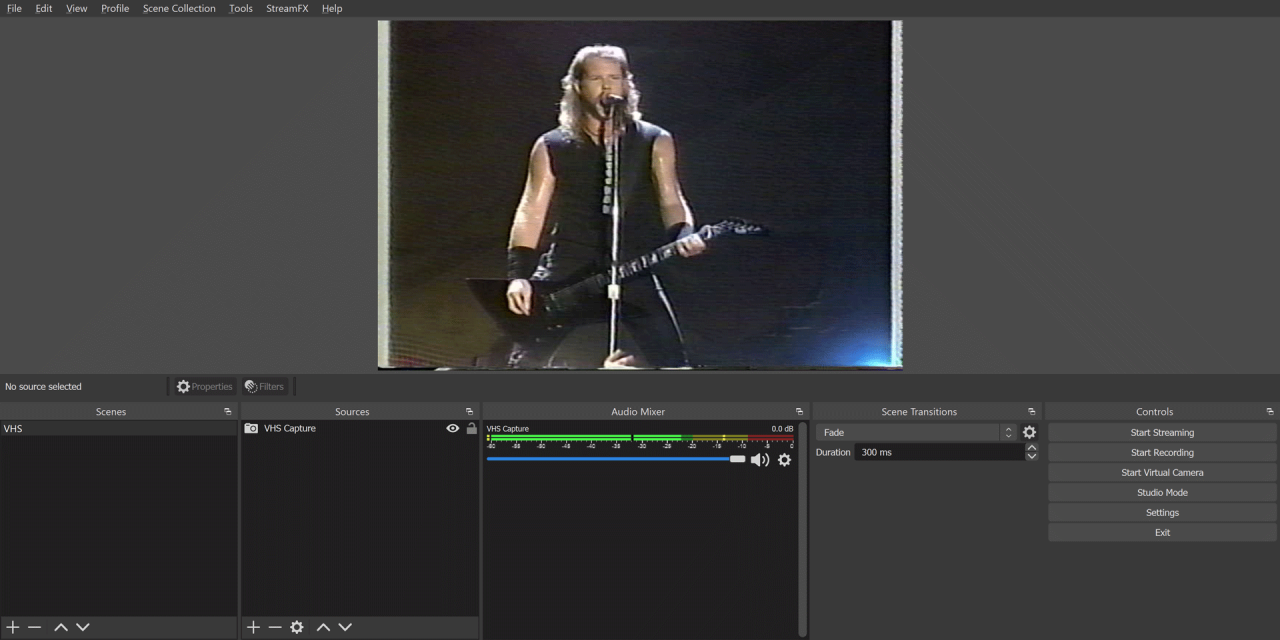Unlock the VHS Capture source
The height and width of the screenshot is (640, 1280).
[471, 428]
